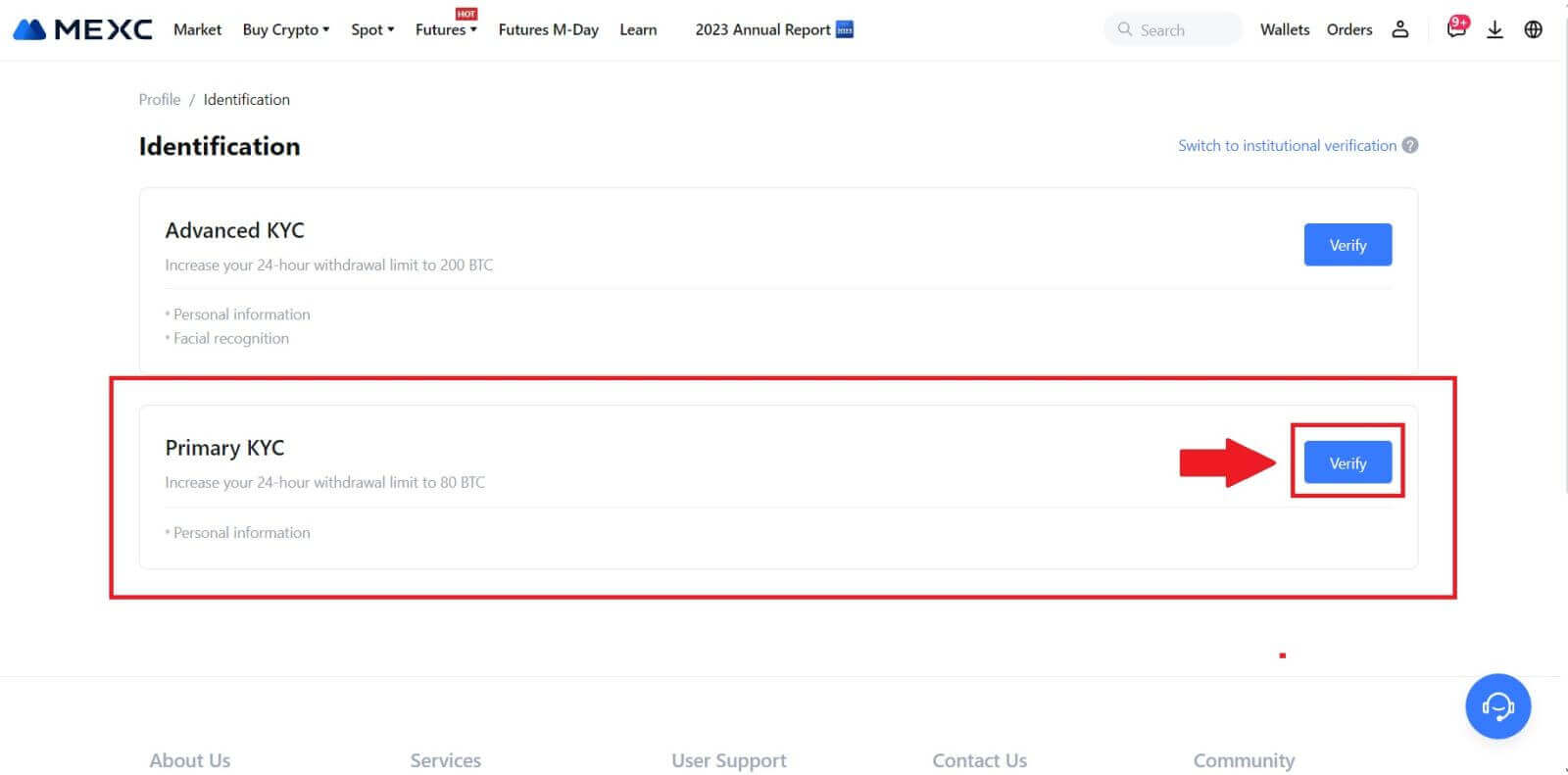Click the download app icon
Screen dimensions: 1568x775
pos(1494,29)
